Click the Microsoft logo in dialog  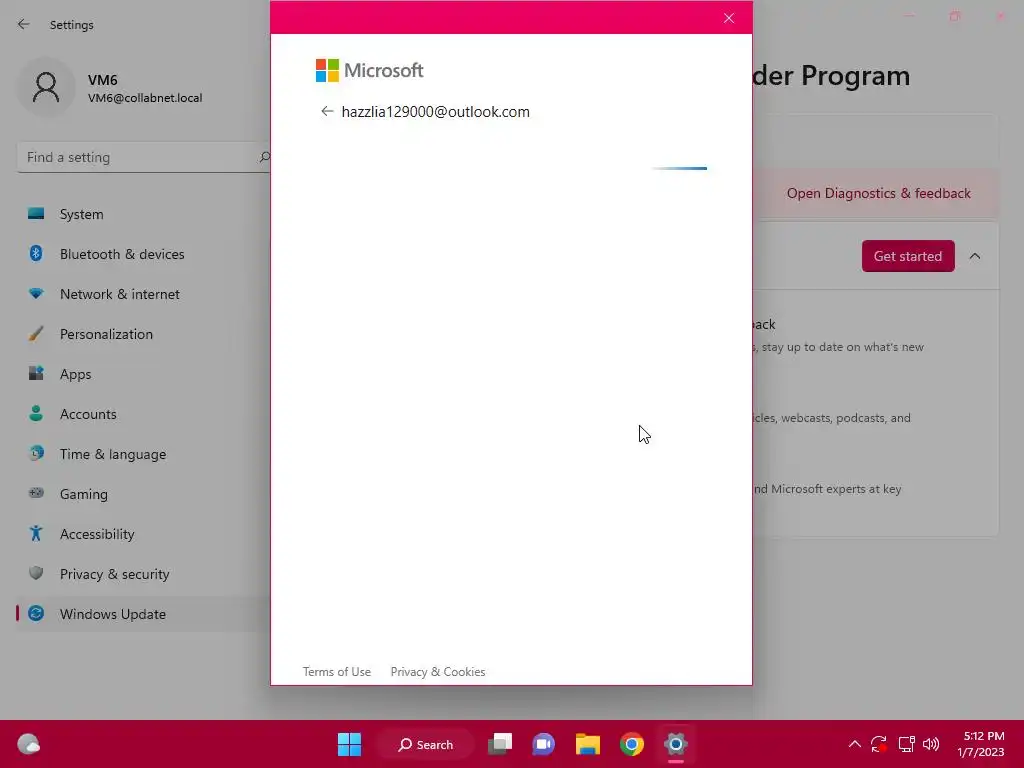[370, 71]
